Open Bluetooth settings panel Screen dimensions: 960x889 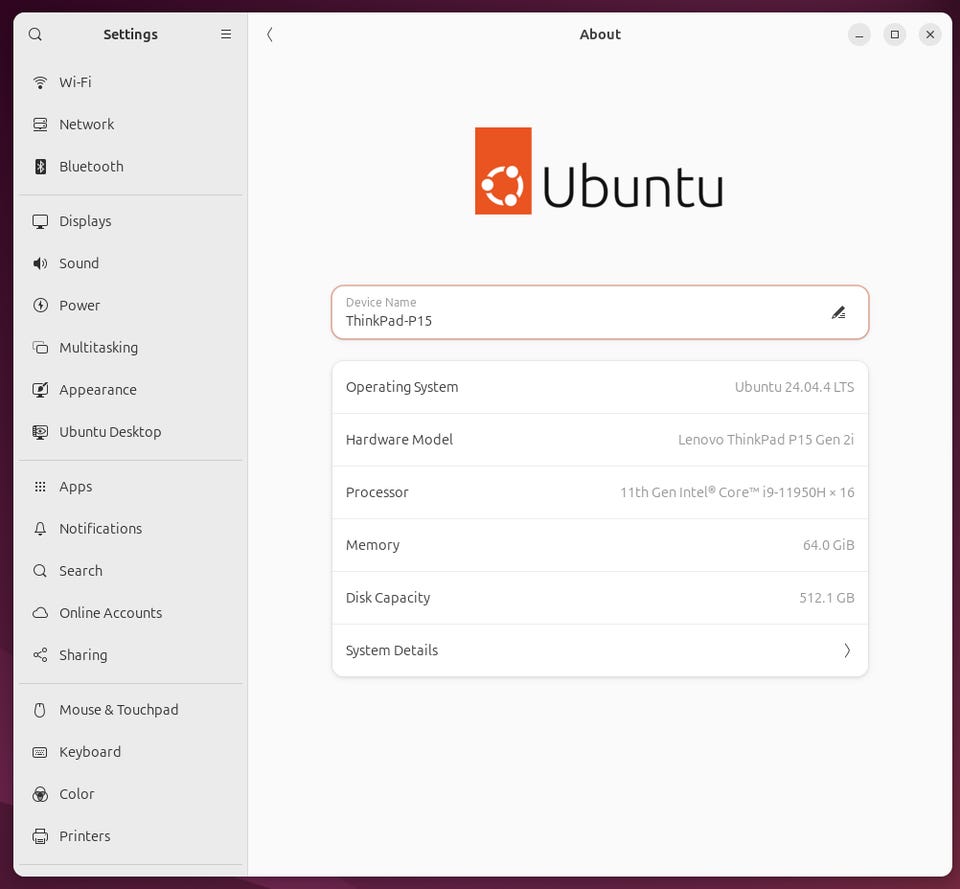point(131,167)
